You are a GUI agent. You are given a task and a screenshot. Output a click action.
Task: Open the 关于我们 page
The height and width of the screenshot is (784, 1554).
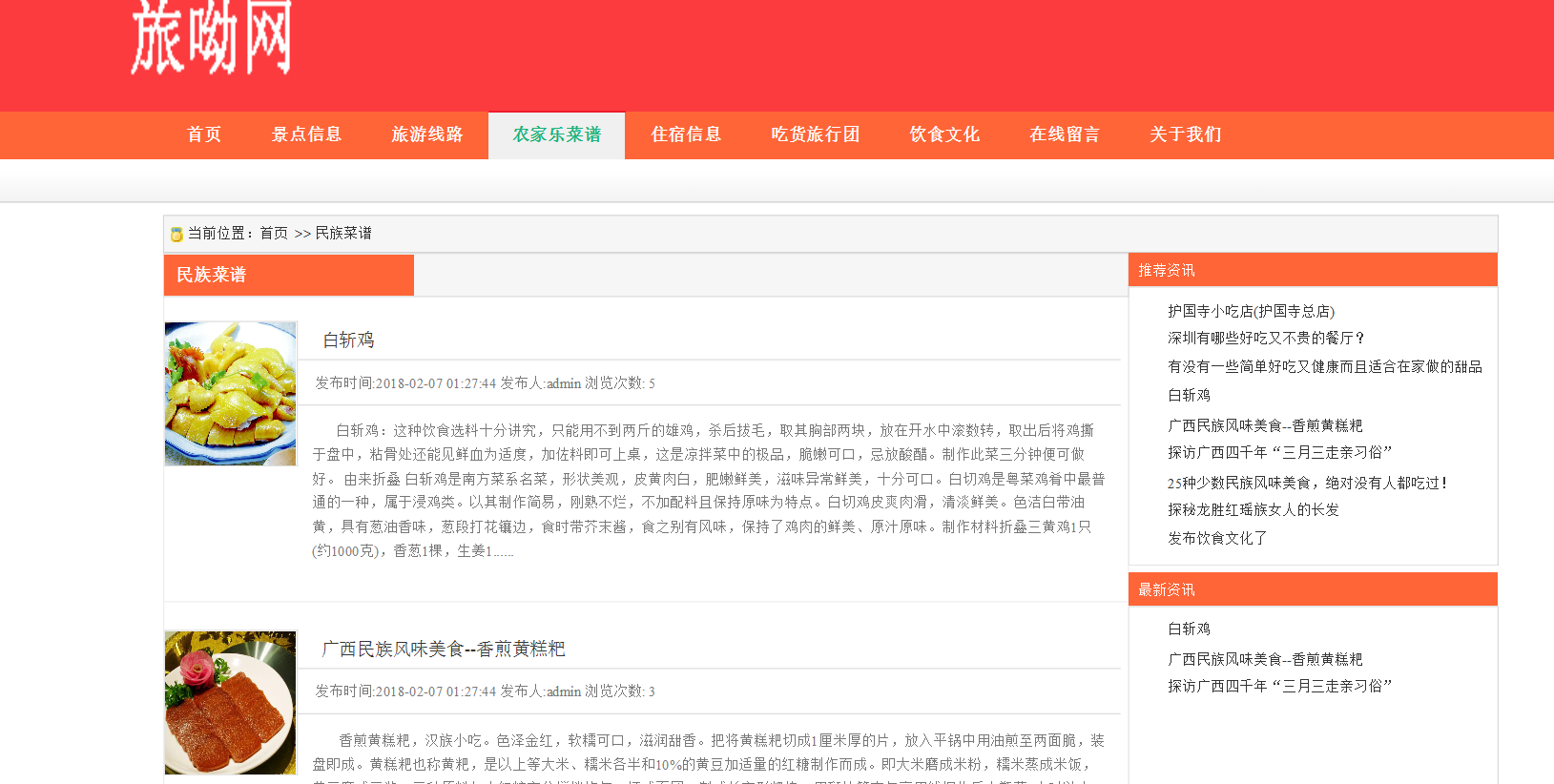click(1185, 134)
